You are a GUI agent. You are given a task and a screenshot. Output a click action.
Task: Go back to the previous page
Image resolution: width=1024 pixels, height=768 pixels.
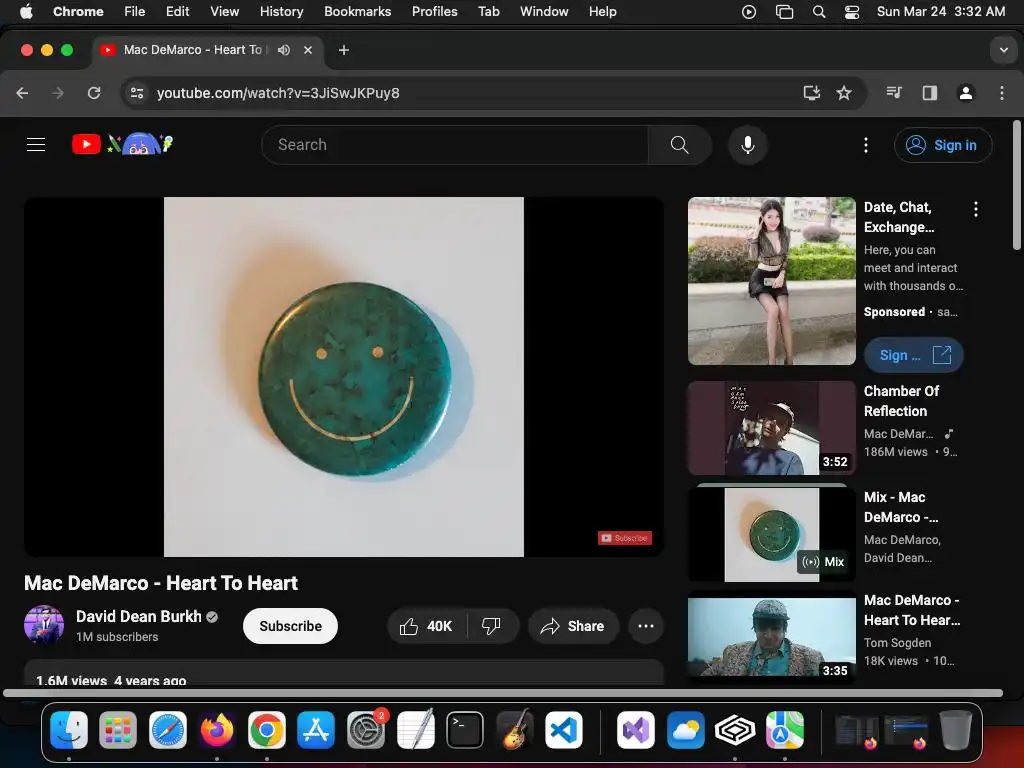coord(22,93)
